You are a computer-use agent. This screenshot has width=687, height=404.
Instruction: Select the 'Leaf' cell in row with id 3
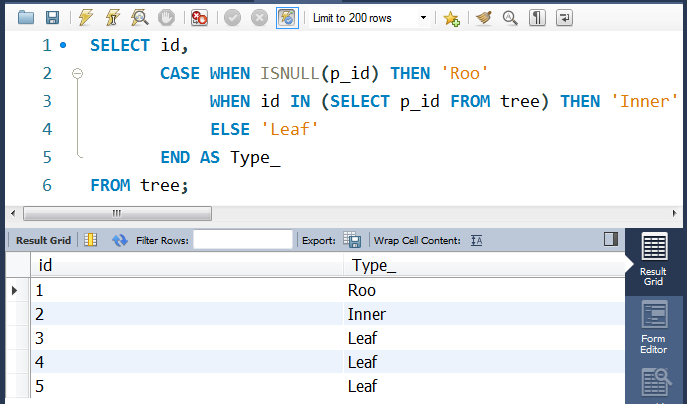pos(484,338)
